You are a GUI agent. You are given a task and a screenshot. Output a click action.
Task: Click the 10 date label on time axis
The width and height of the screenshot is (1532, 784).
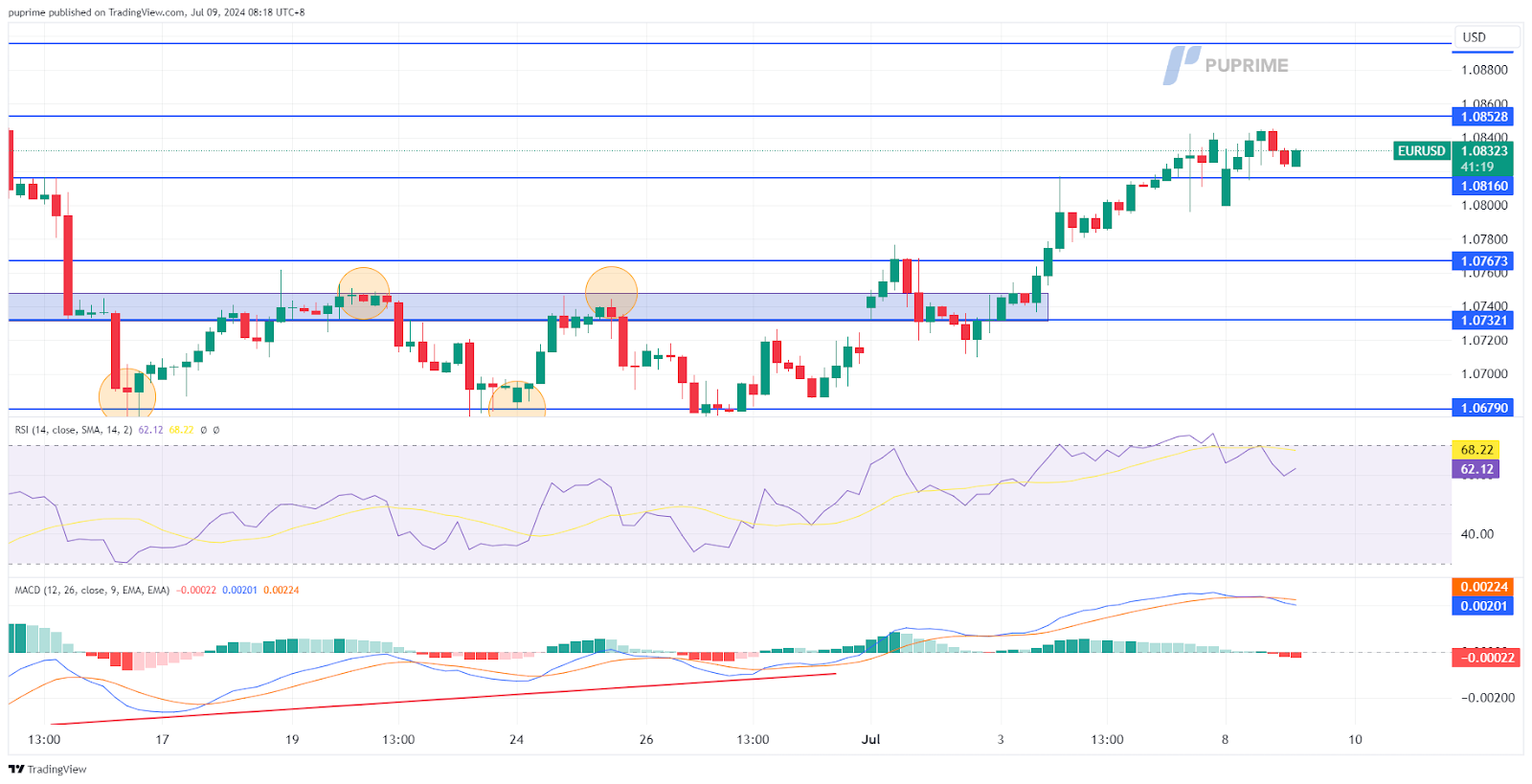[x=1355, y=739]
